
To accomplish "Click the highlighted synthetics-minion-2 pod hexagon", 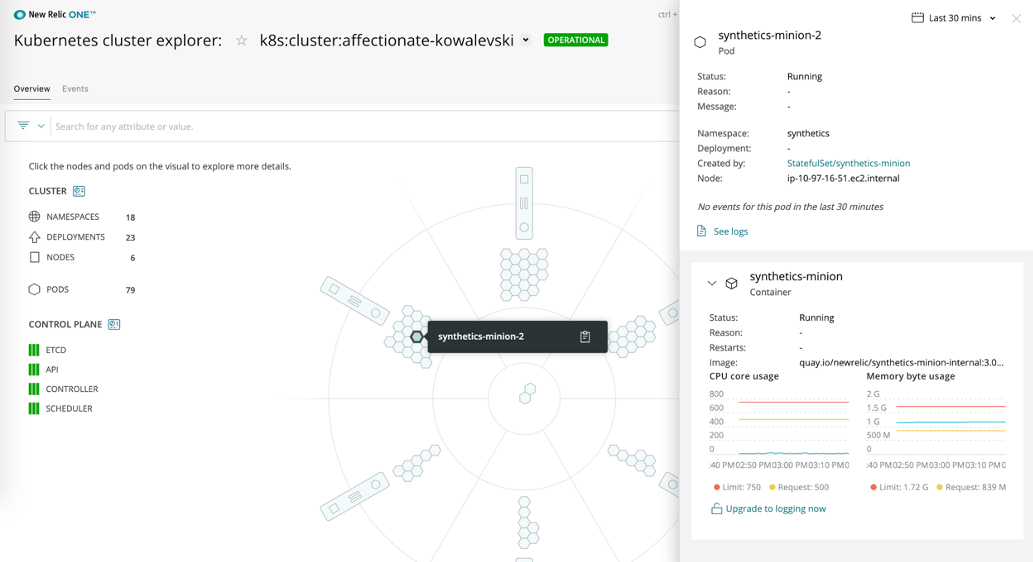I will pyautogui.click(x=416, y=337).
